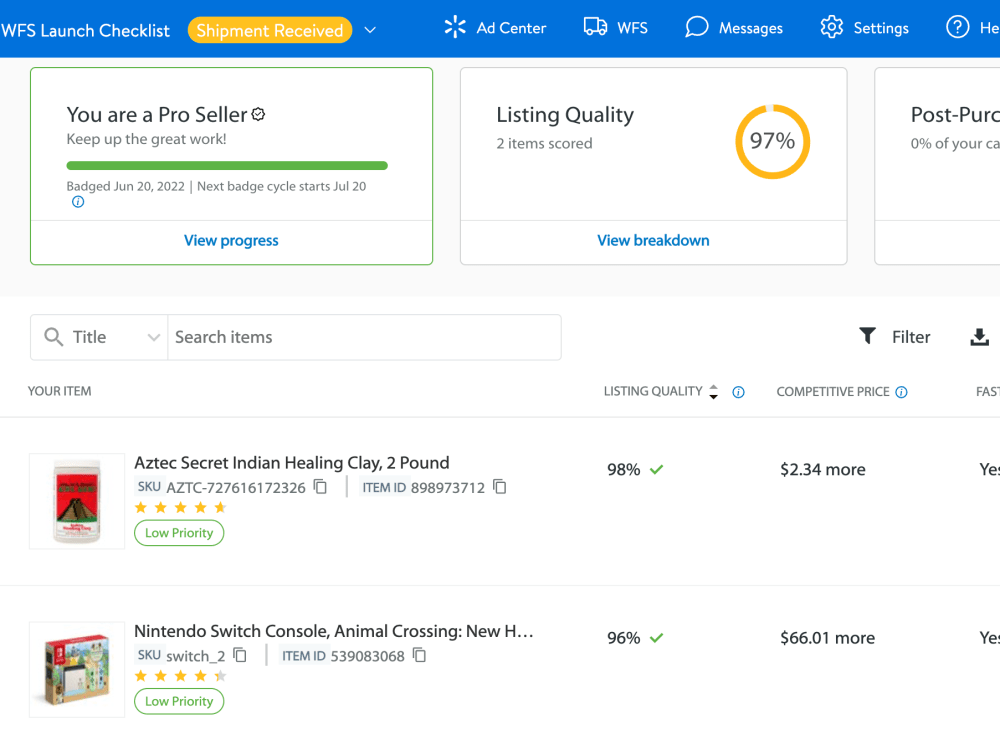Expand the WFS Launch Checklist chevron

coord(370,30)
